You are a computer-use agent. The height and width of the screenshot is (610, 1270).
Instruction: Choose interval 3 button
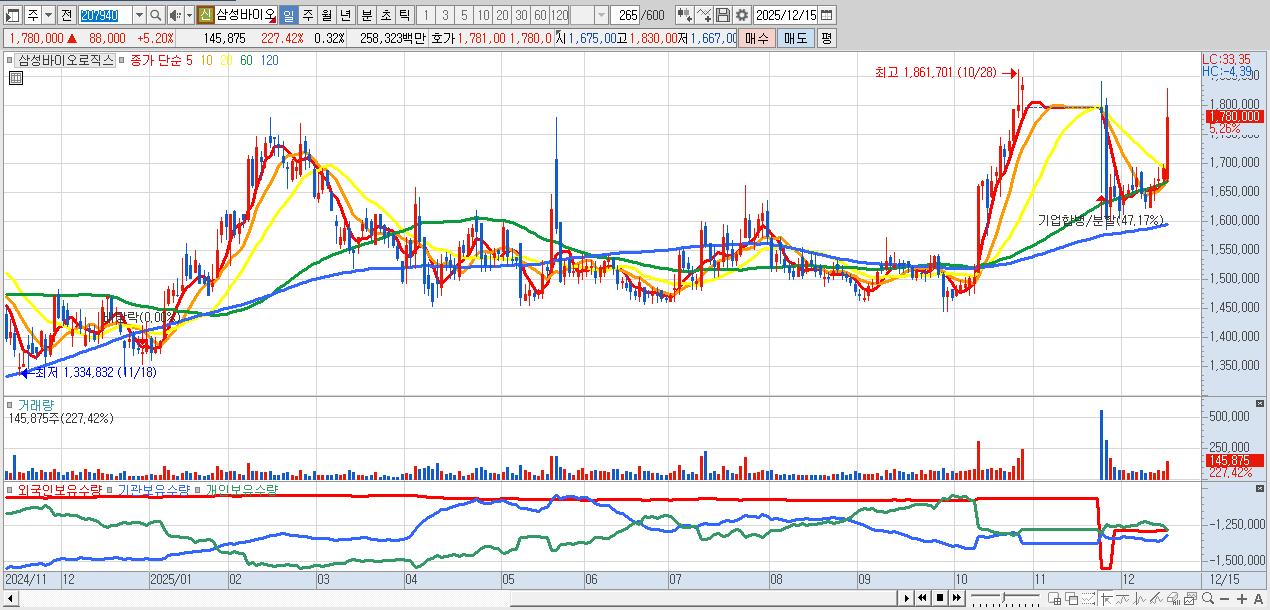(445, 15)
